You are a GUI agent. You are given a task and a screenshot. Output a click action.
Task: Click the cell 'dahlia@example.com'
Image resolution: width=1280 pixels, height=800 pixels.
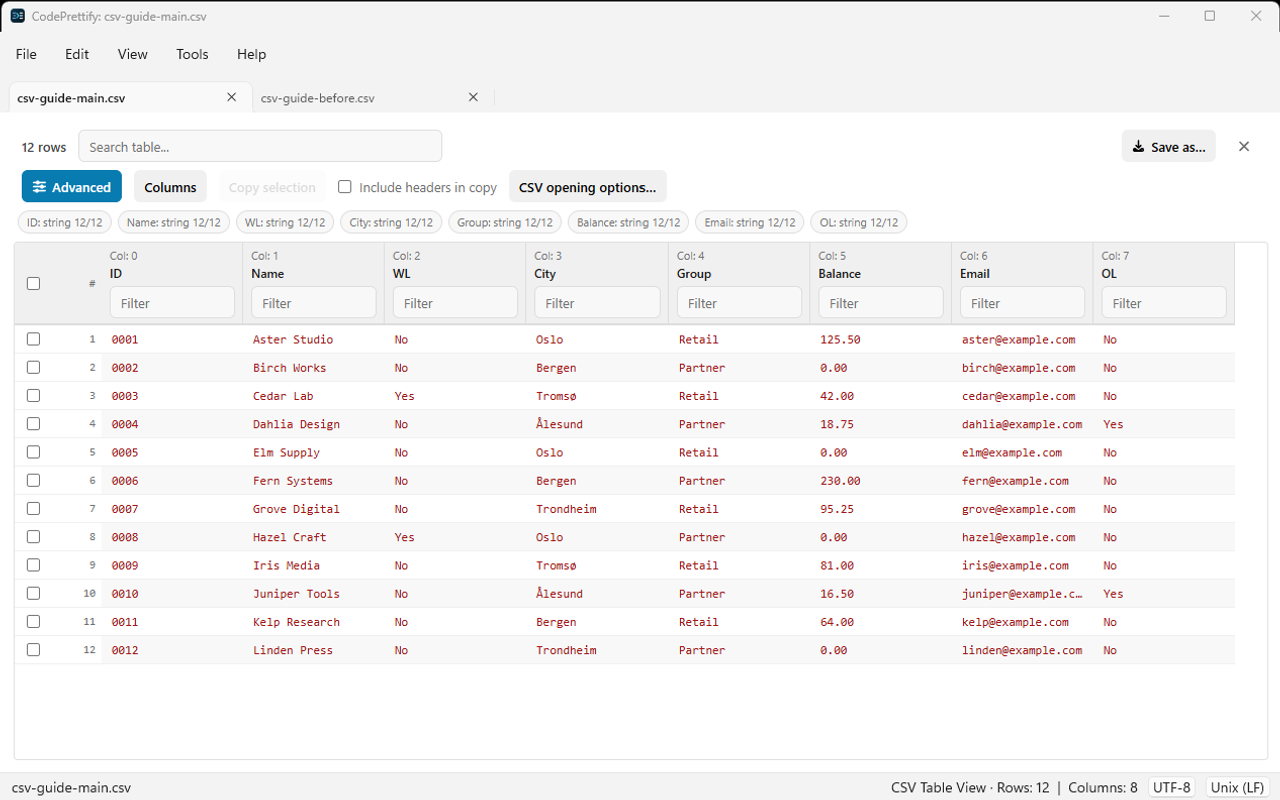(x=1022, y=424)
